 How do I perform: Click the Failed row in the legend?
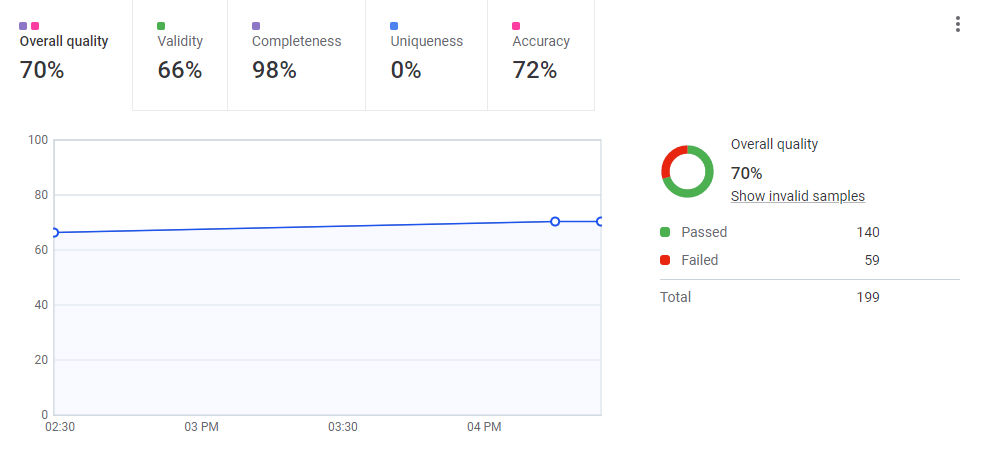(x=770, y=260)
